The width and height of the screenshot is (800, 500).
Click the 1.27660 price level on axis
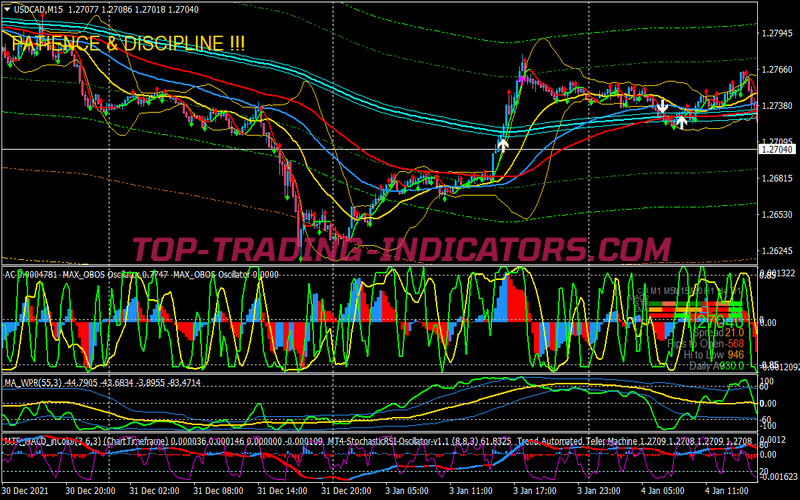(x=777, y=69)
